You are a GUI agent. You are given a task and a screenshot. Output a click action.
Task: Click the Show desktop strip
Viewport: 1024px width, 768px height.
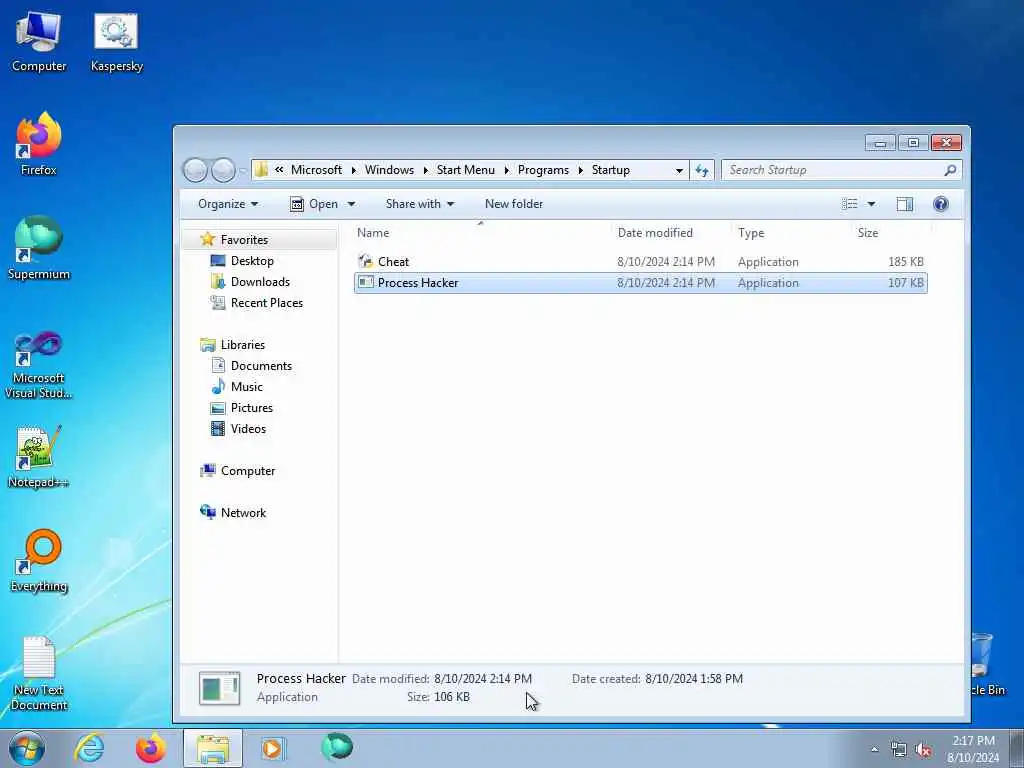click(x=1017, y=748)
